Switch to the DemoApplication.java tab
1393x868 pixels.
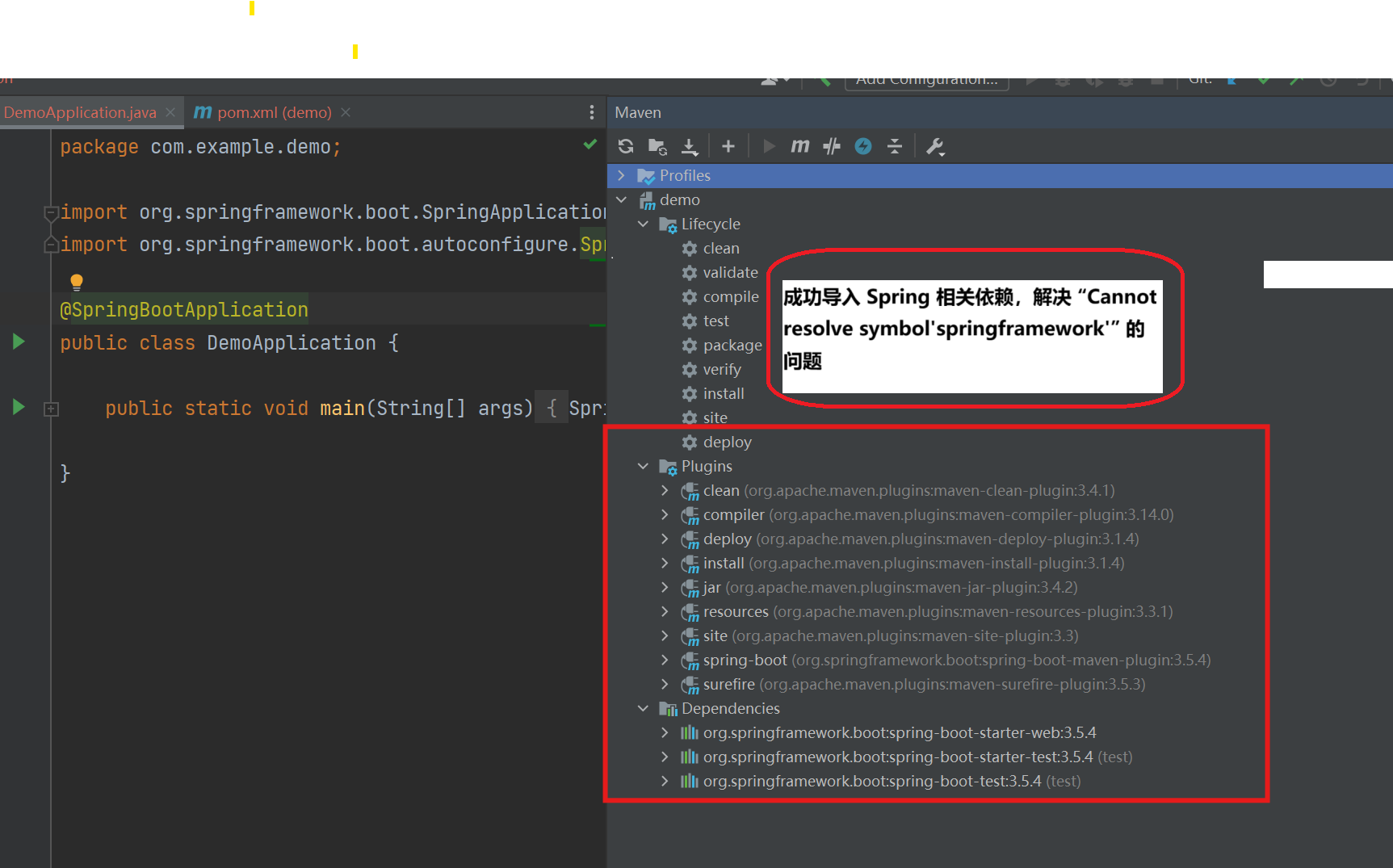[x=80, y=112]
